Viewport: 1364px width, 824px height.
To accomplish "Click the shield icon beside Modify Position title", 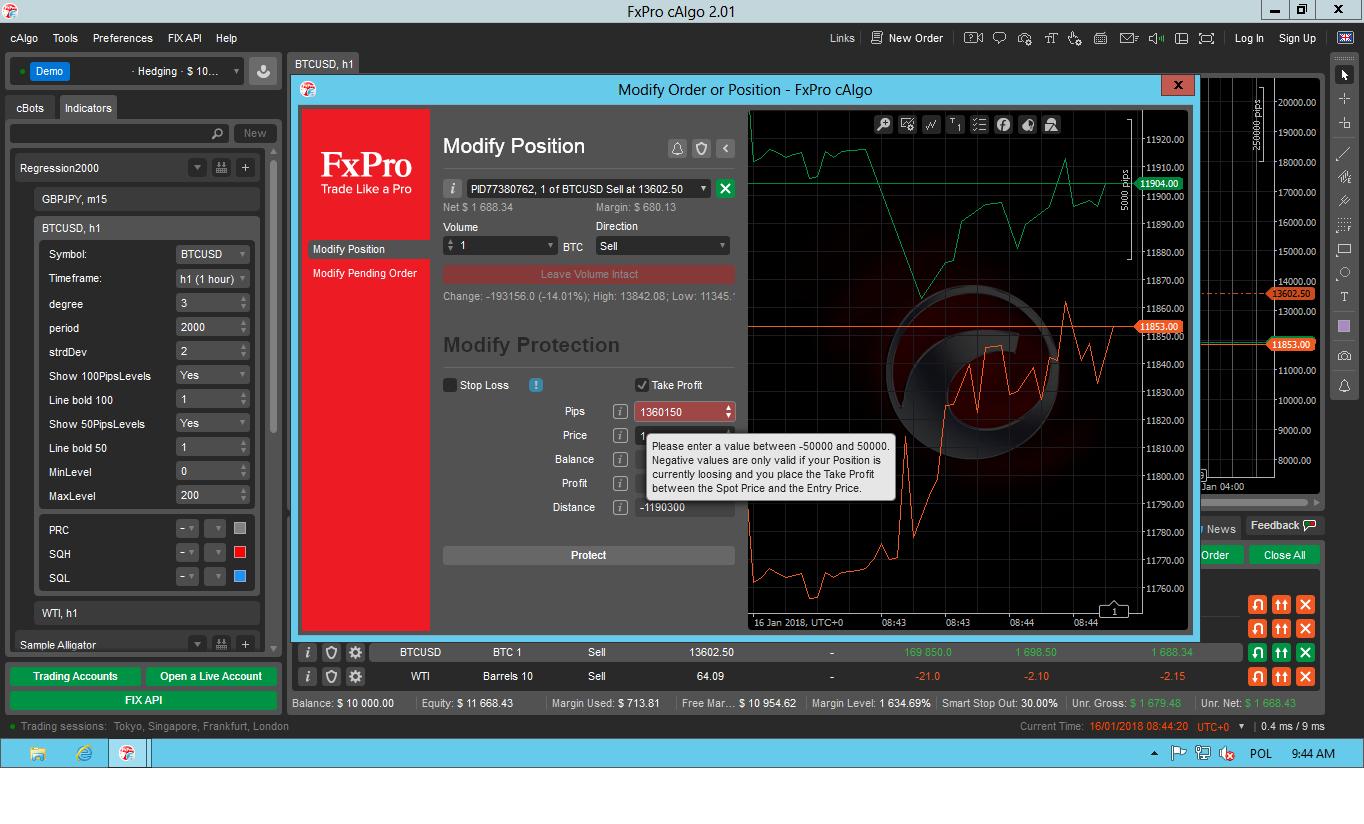I will [x=701, y=148].
